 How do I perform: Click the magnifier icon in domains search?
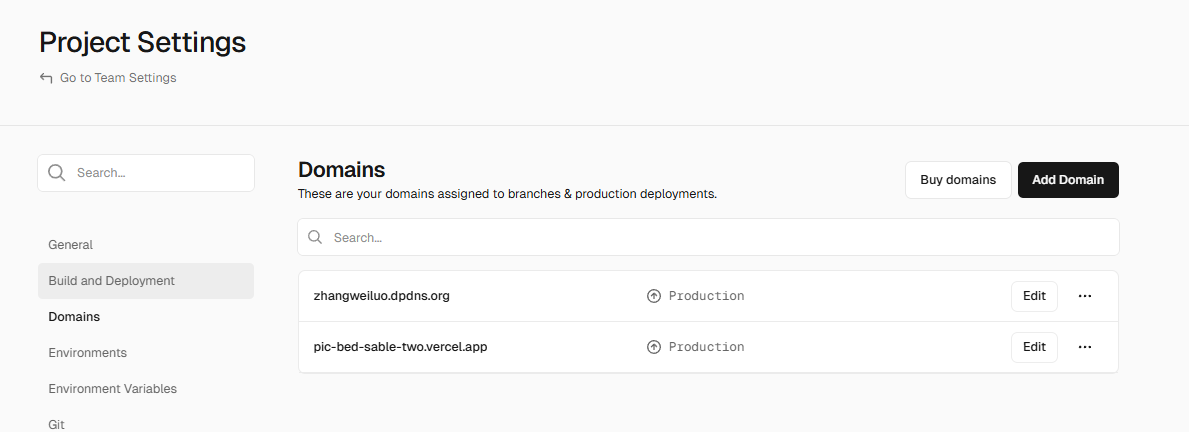315,238
